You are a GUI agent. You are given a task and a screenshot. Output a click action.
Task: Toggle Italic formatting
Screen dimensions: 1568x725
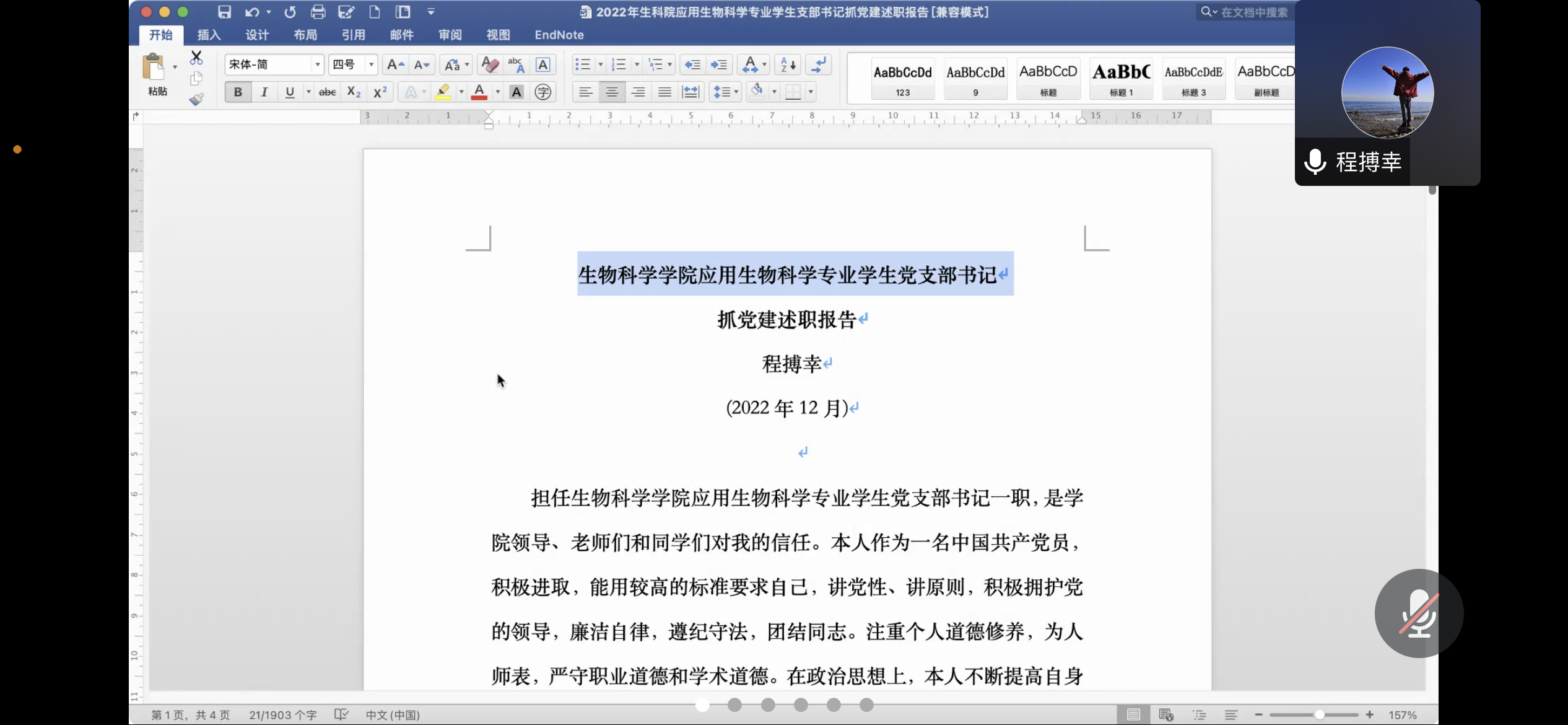pos(264,92)
